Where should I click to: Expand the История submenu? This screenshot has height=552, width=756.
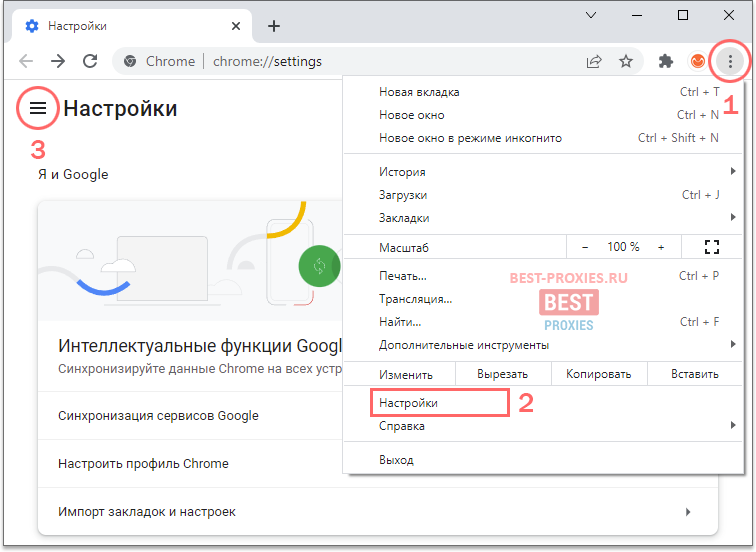(x=543, y=172)
